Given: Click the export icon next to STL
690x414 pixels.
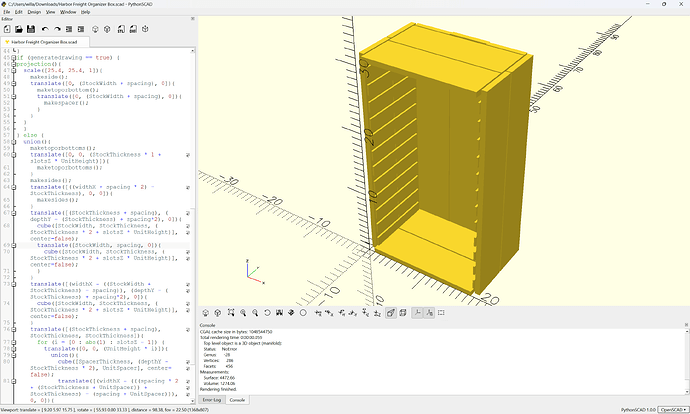Looking at the screenshot, I should [133, 29].
